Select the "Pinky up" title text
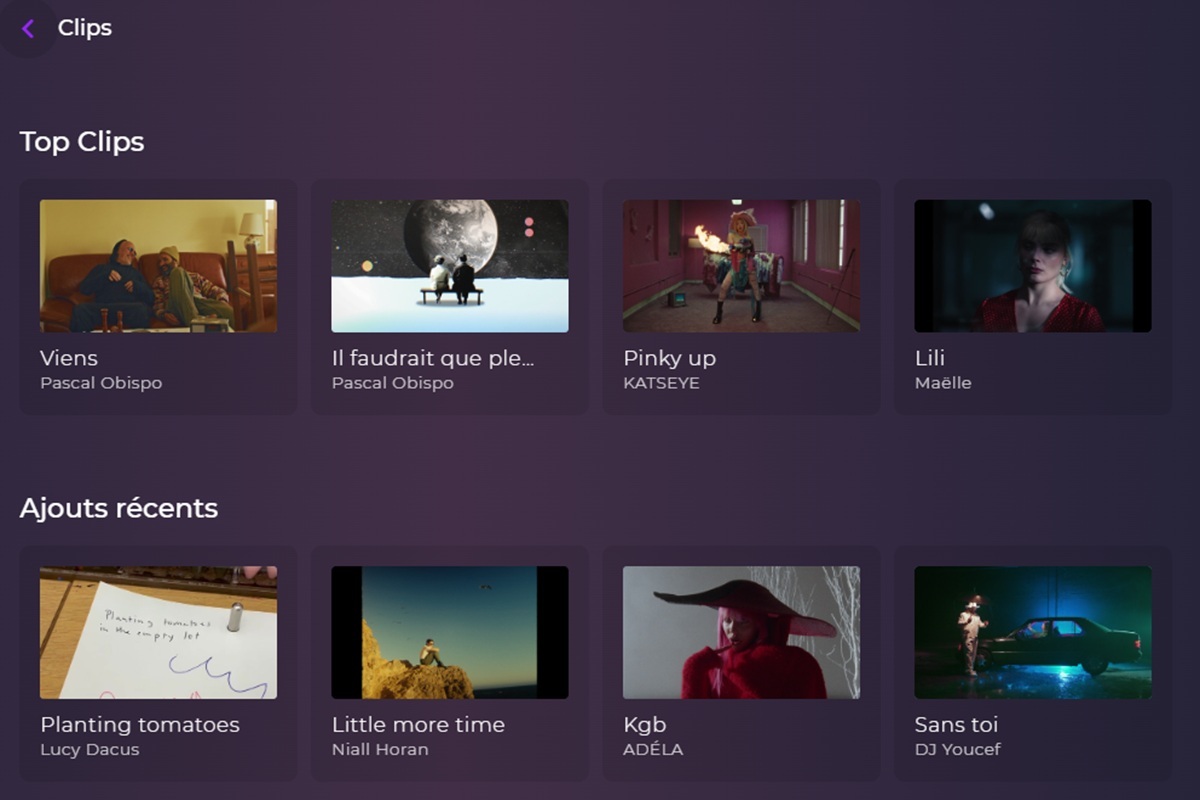The height and width of the screenshot is (800, 1200). pos(668,358)
